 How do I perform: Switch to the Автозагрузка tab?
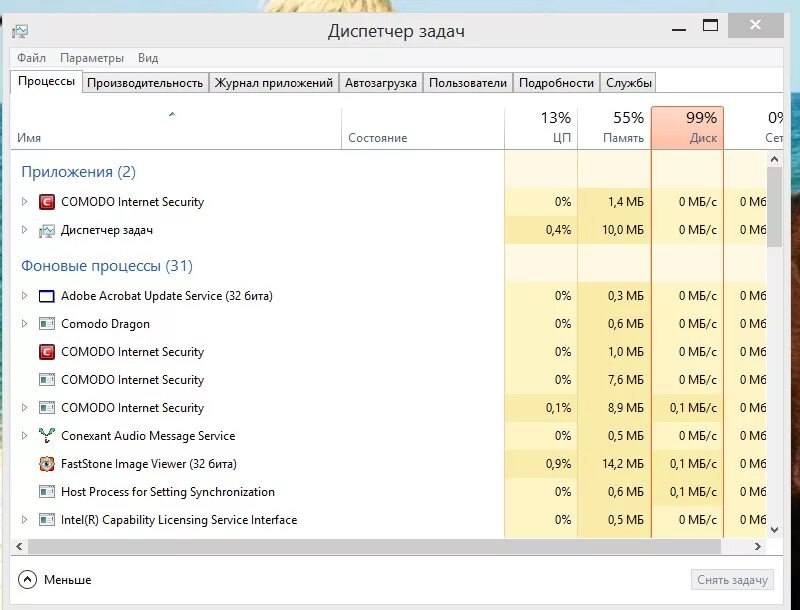(381, 83)
